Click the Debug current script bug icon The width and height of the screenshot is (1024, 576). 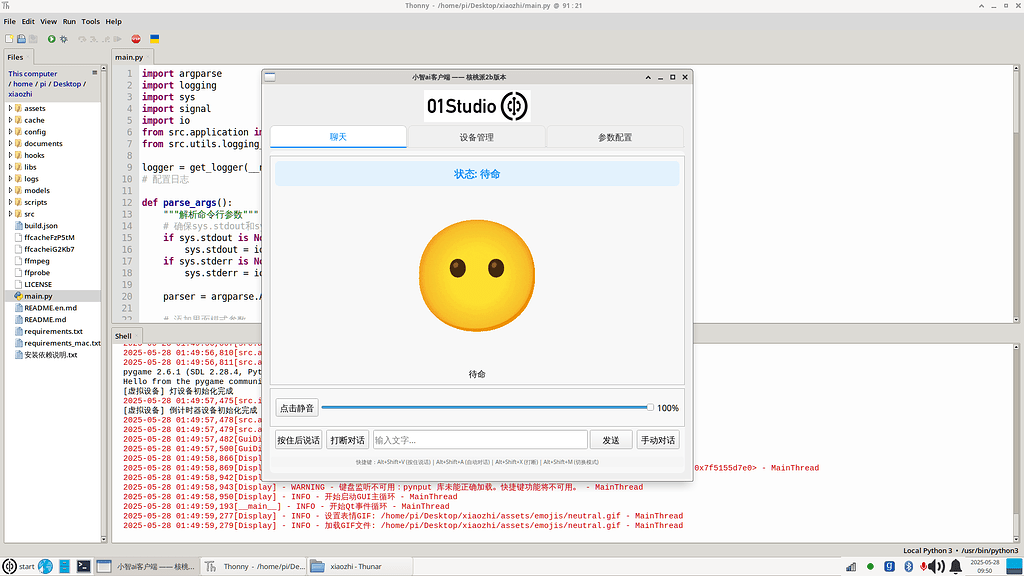point(64,39)
